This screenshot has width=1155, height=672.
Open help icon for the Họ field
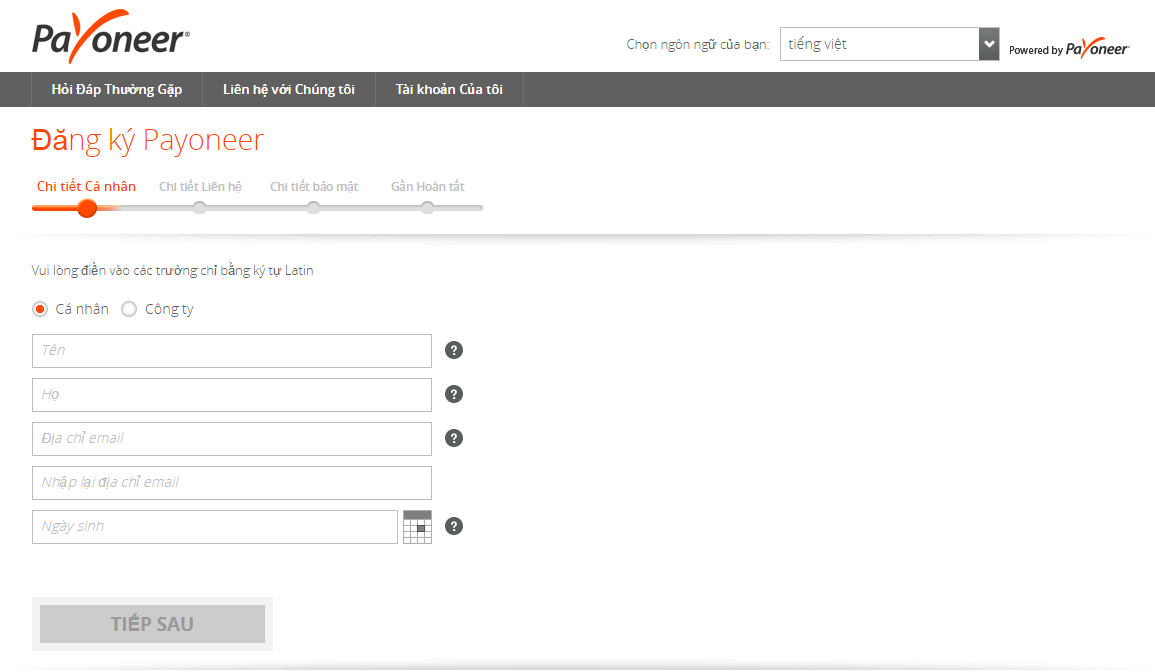coord(454,394)
